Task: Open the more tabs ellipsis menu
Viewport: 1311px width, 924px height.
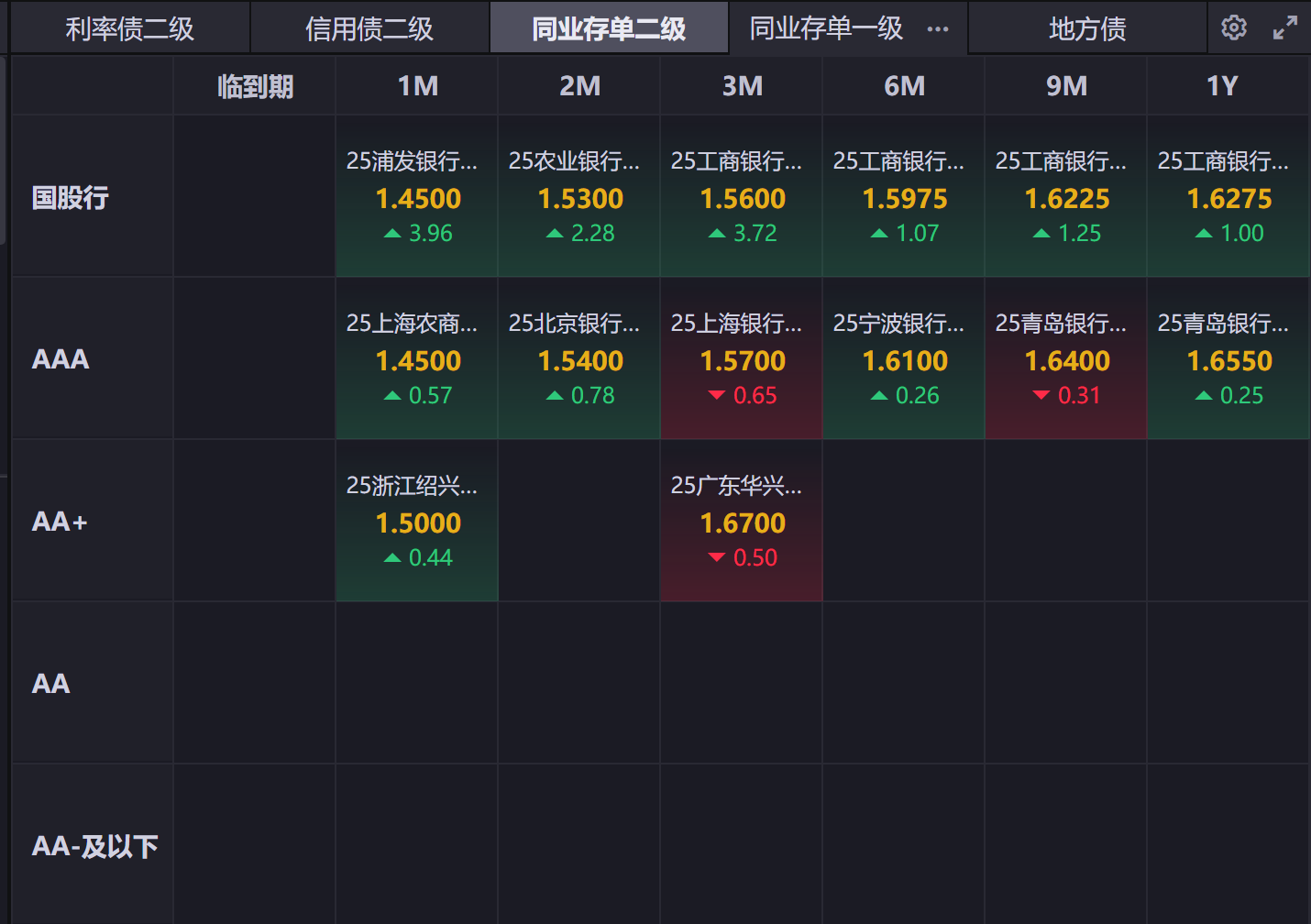Action: tap(938, 29)
